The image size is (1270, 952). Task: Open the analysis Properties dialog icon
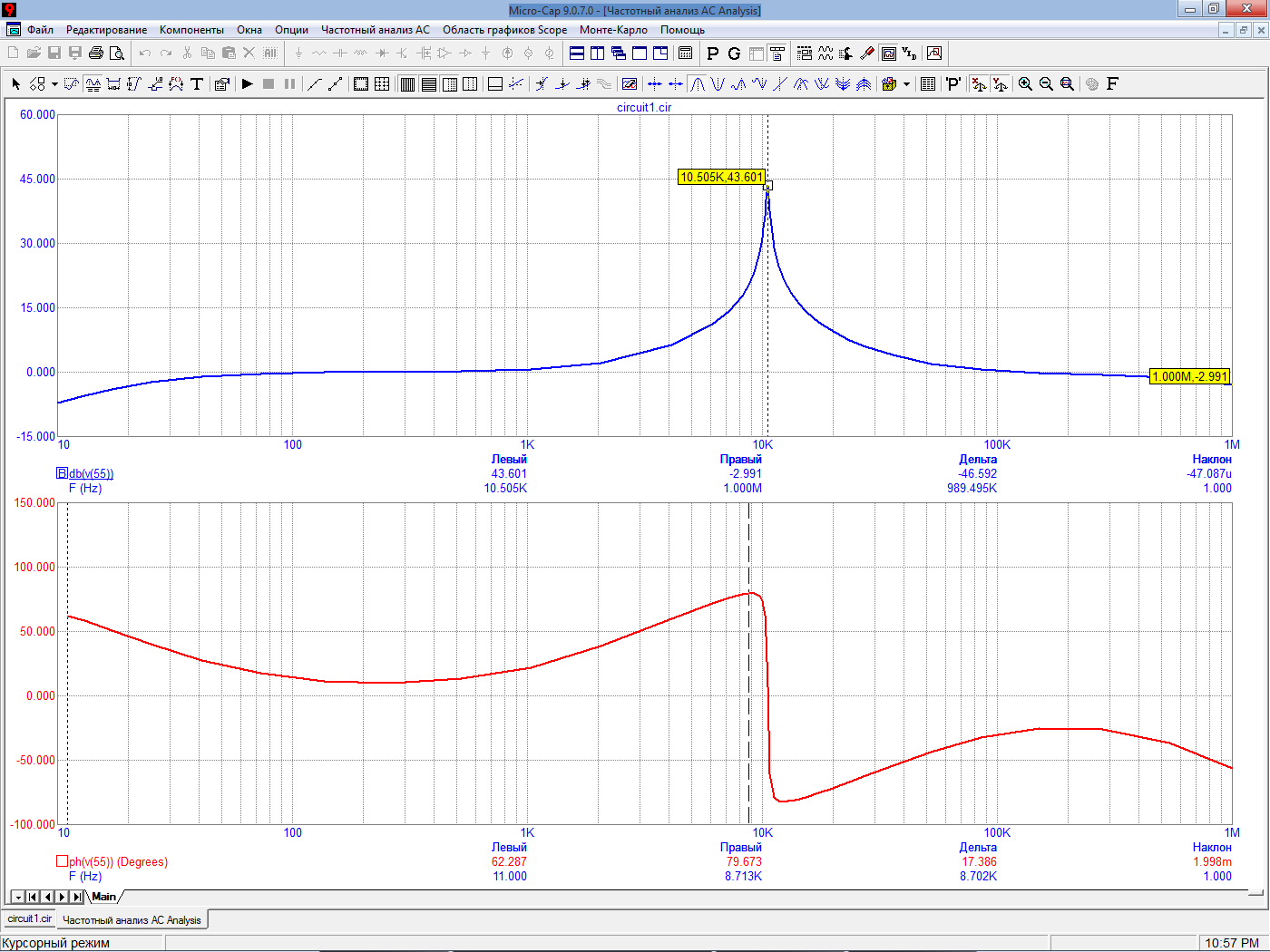(222, 83)
